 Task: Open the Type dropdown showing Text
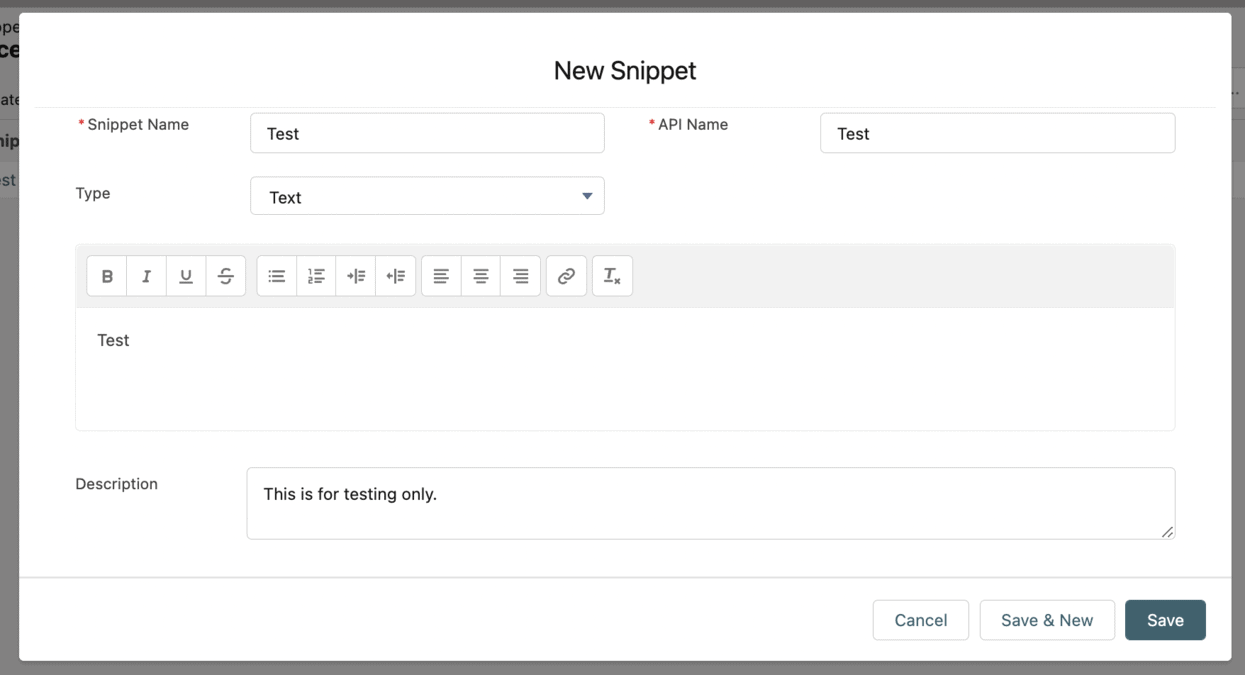click(x=427, y=196)
